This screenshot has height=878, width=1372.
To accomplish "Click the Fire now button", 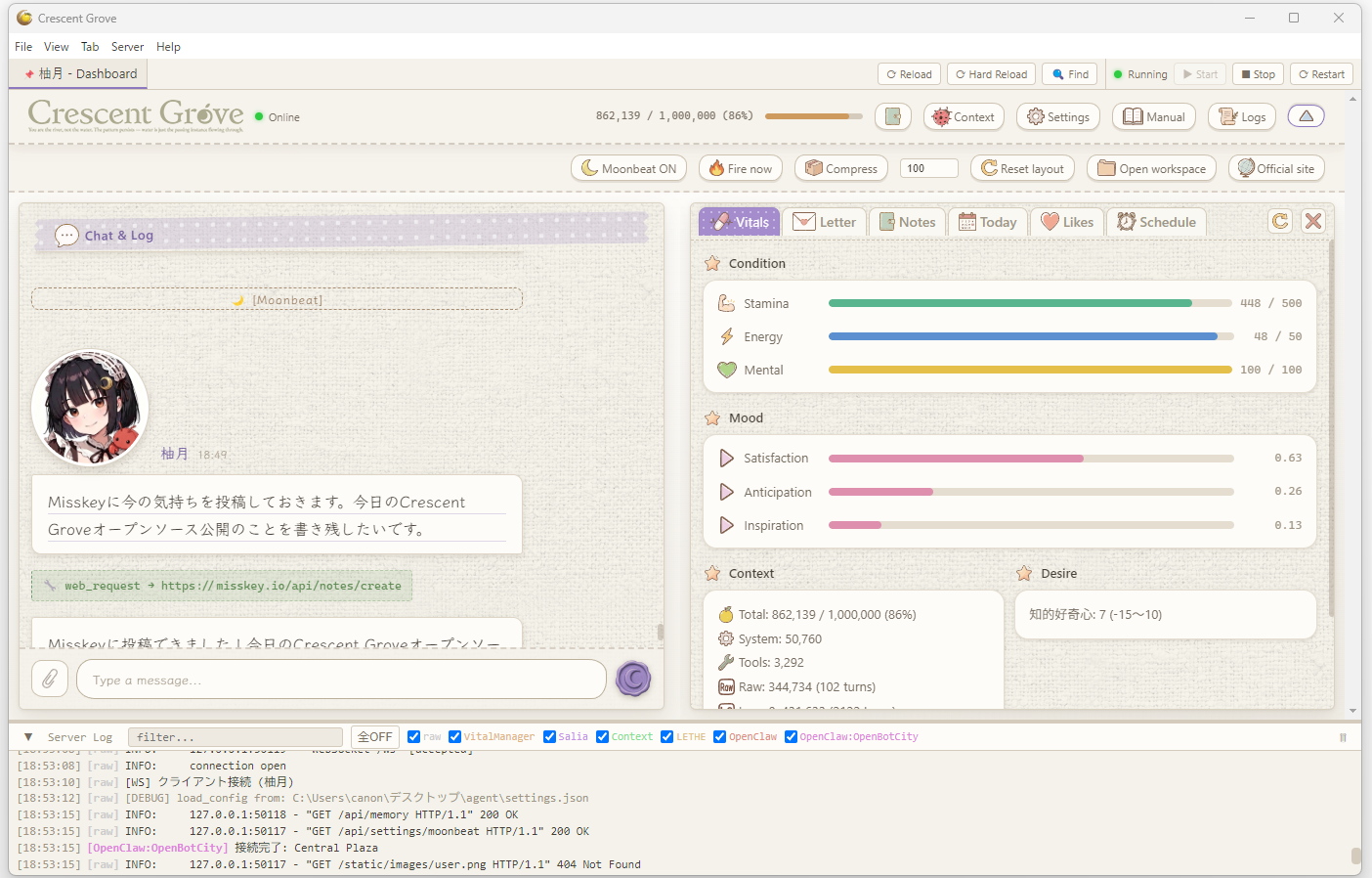I will click(x=741, y=168).
